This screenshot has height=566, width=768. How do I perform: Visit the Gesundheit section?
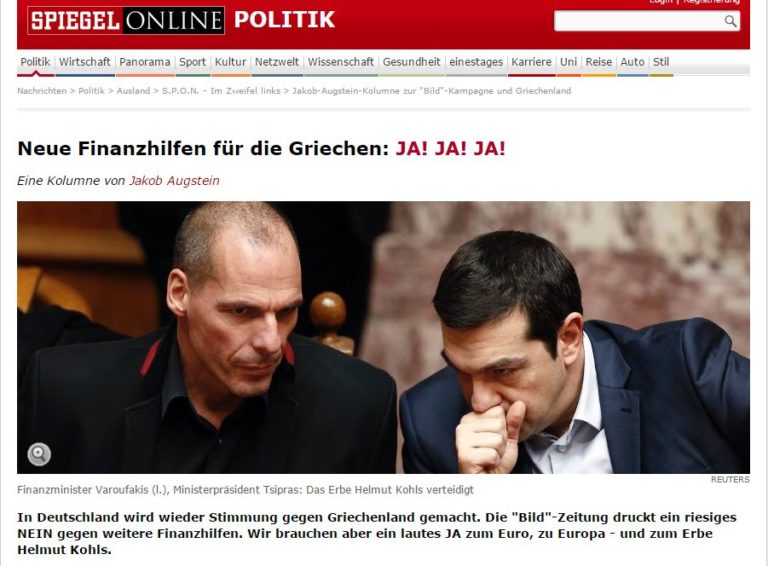411,62
